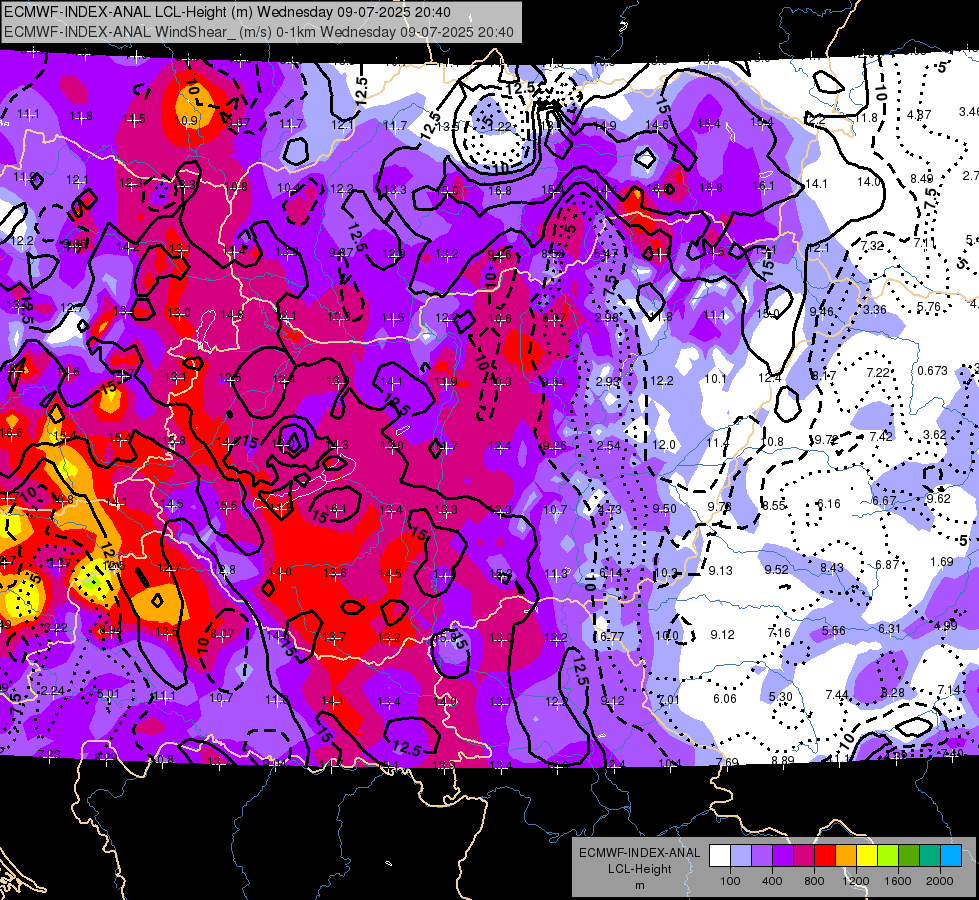979x900 pixels.
Task: Select the dark green legend color swatch
Action: coord(909,856)
